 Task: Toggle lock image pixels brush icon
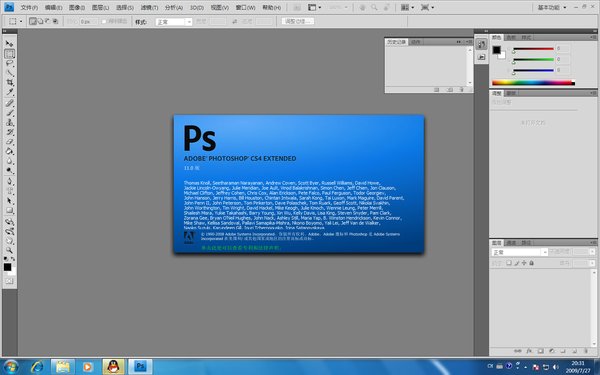(x=517, y=263)
